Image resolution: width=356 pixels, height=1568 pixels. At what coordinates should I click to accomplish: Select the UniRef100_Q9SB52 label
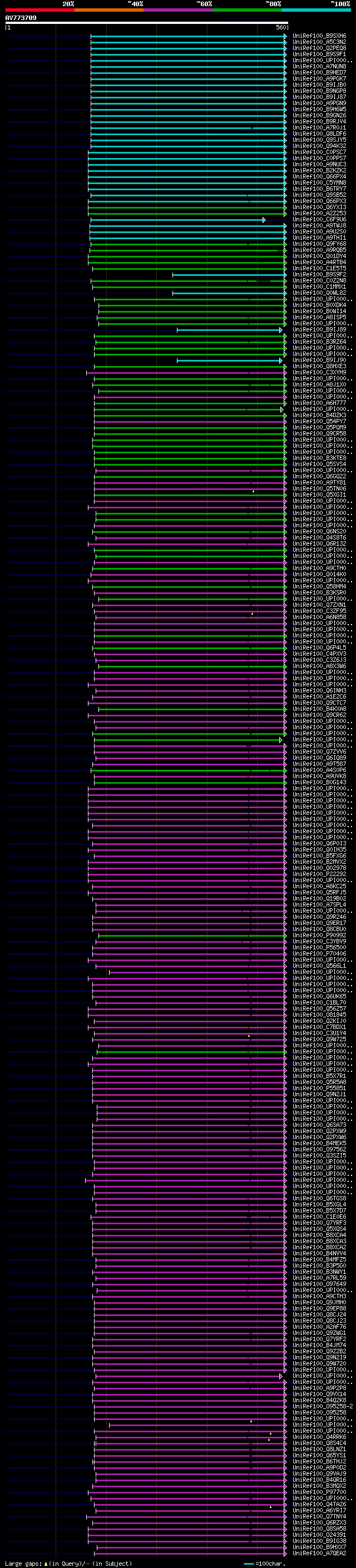(319, 195)
